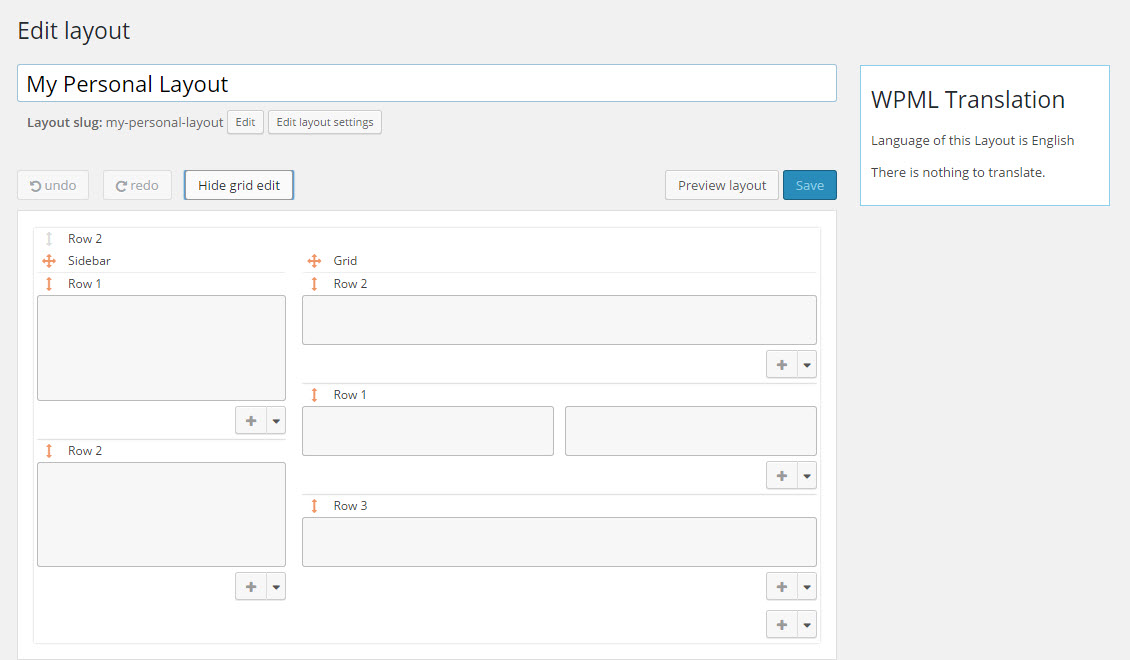
Task: Click the Grid move icon
Action: [312, 260]
